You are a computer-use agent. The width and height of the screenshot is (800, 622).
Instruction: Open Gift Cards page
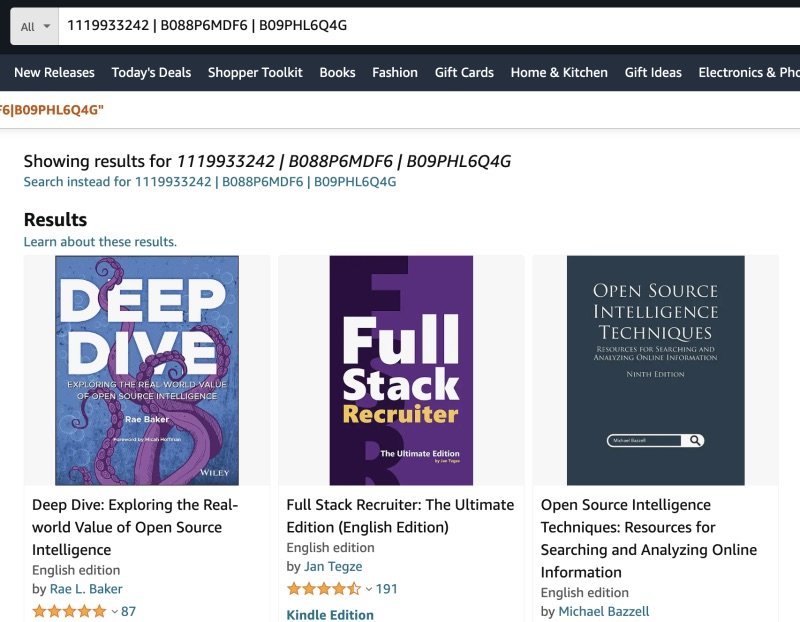click(x=464, y=72)
